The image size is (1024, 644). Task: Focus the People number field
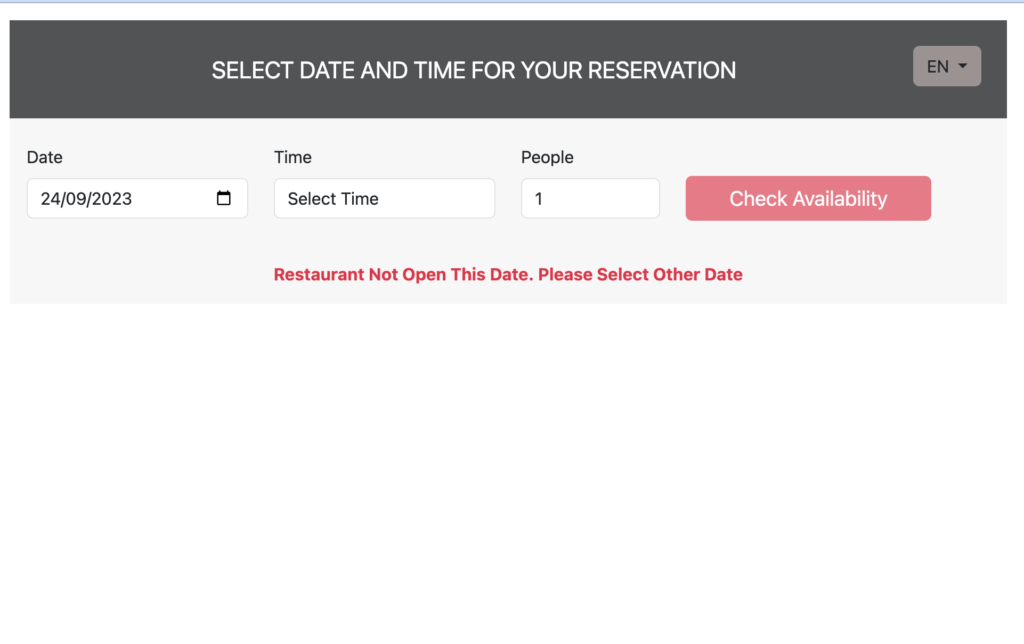tap(590, 198)
